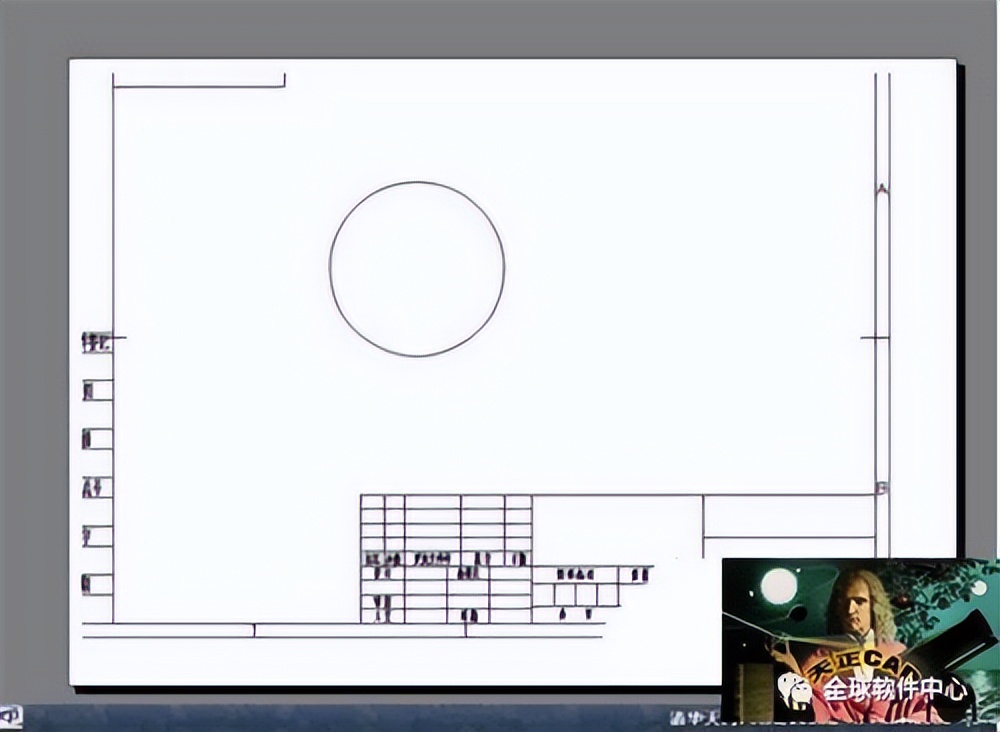Select the circle drawn on the sheet
This screenshot has width=1000, height=732.
[x=417, y=269]
